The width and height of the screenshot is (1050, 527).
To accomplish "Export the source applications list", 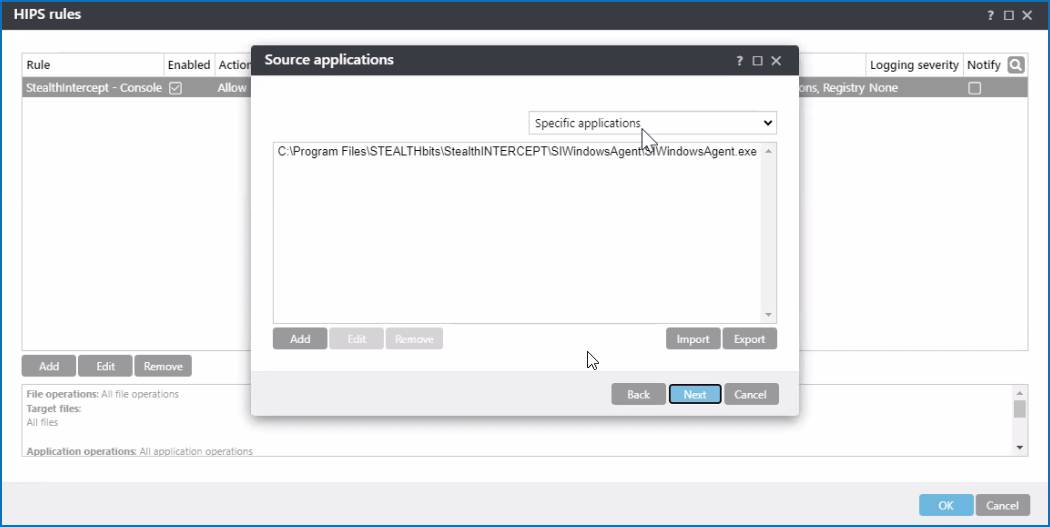I will pos(749,339).
